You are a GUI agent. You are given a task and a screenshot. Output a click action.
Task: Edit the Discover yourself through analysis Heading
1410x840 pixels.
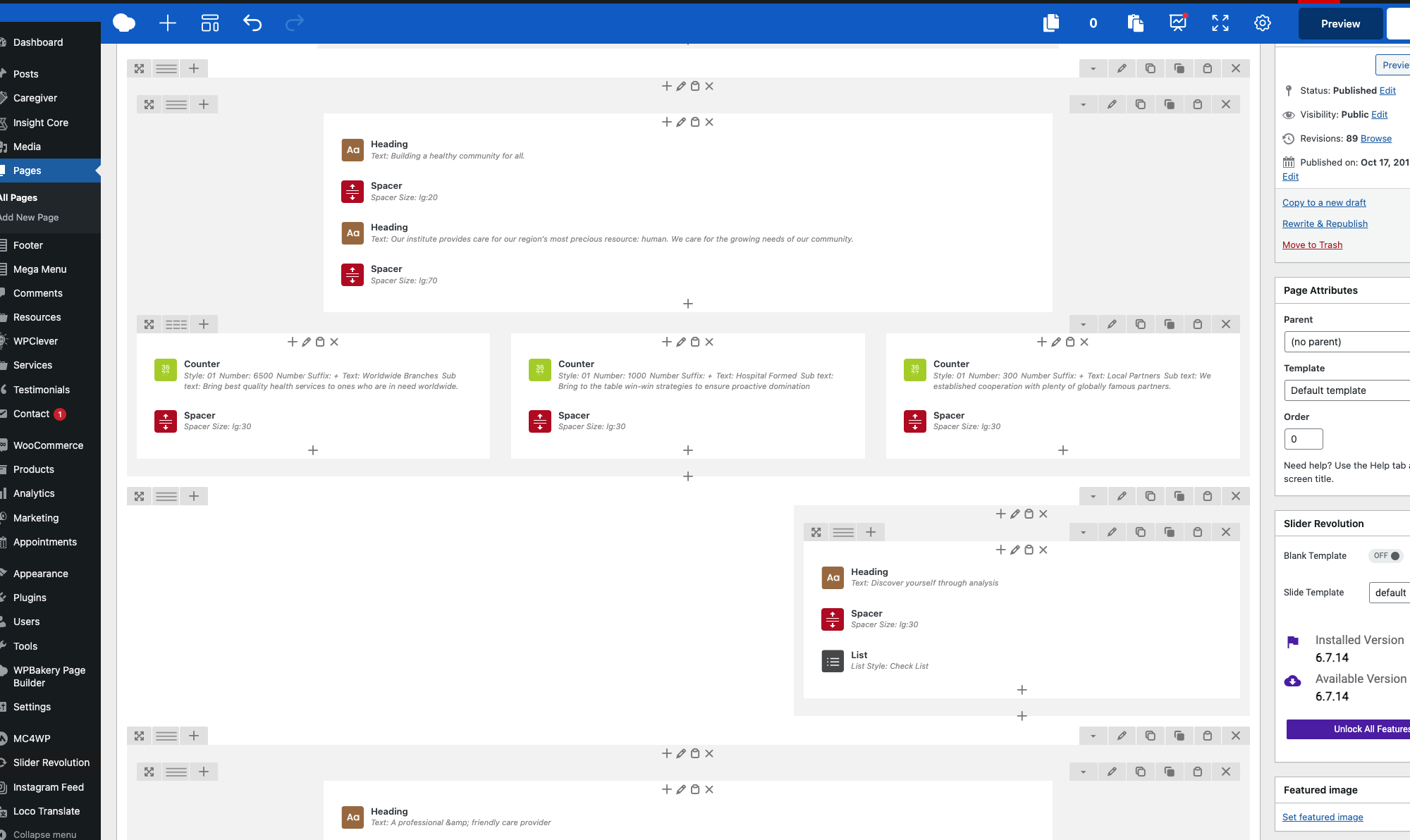[x=833, y=577]
